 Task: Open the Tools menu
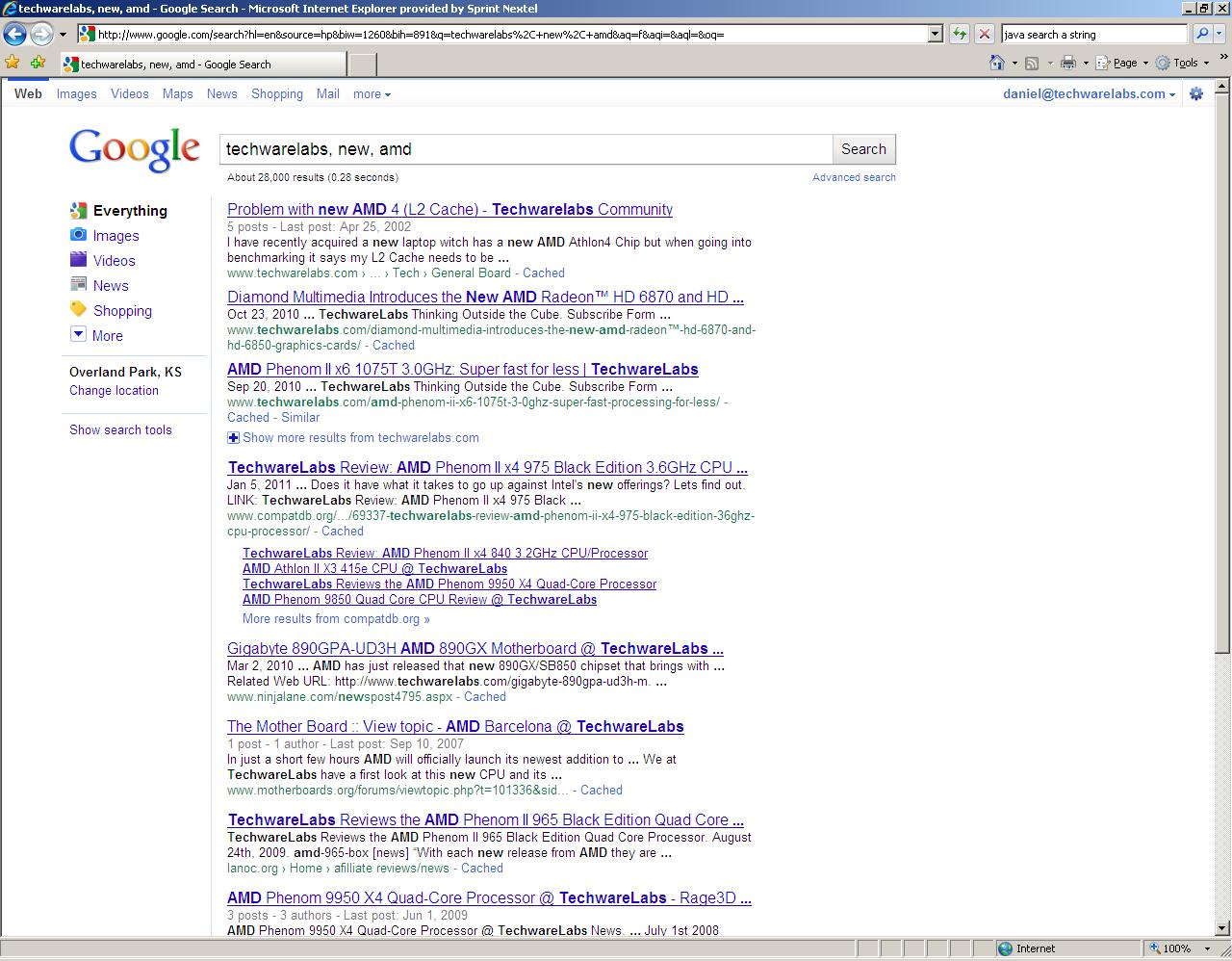coord(1182,63)
